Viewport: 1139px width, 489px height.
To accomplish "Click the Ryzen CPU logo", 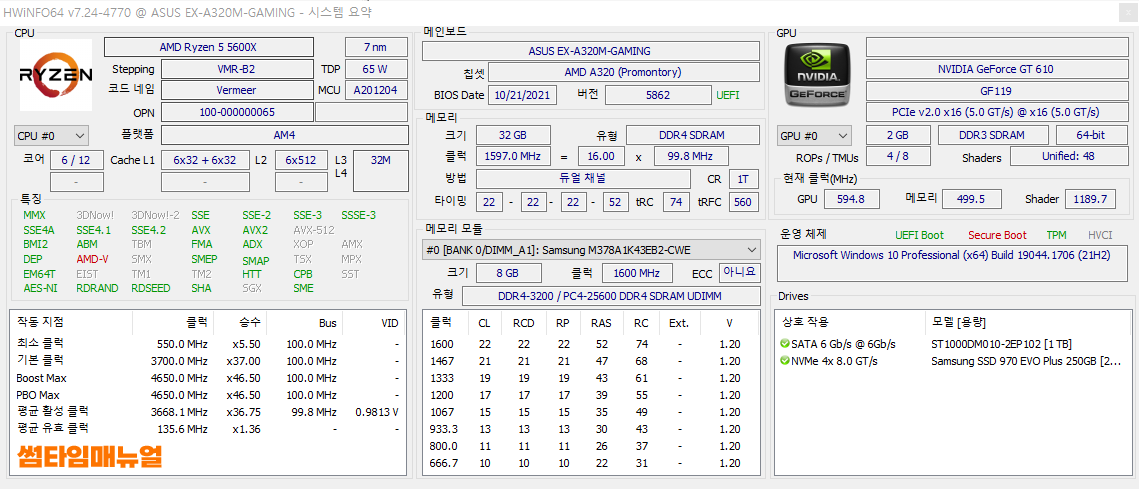I will pos(55,75).
